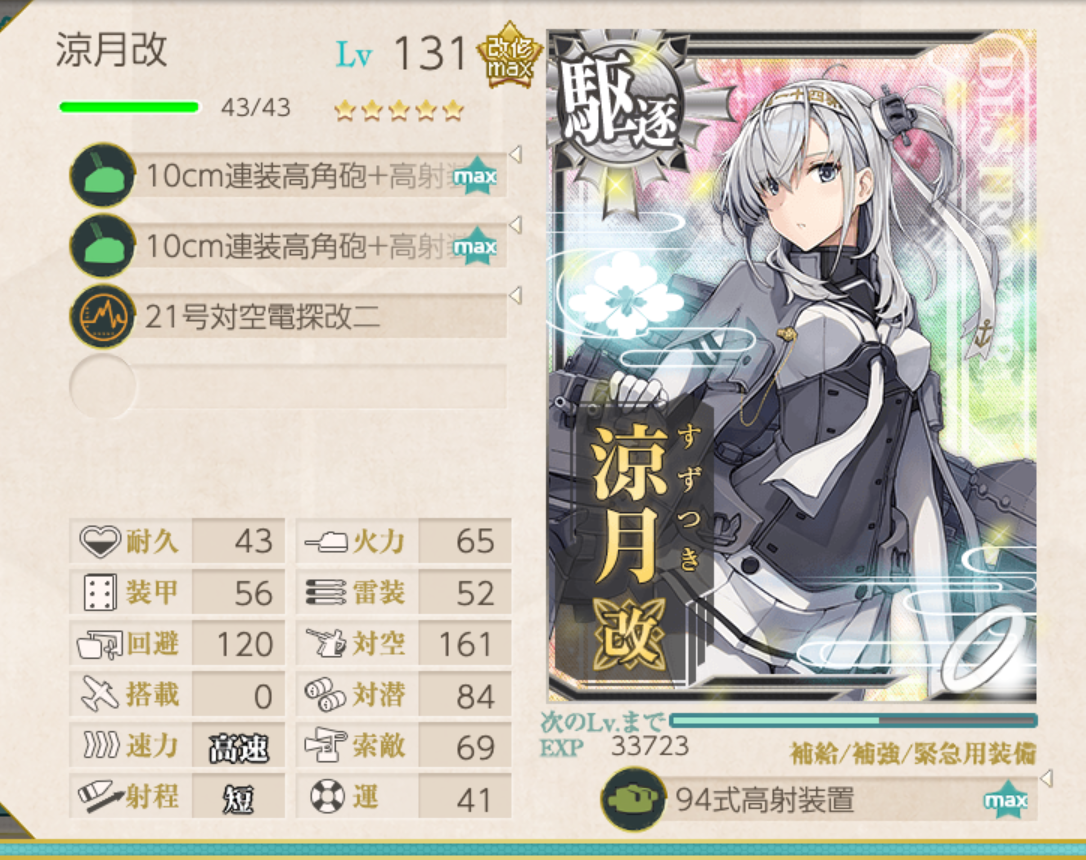Image resolution: width=1086 pixels, height=860 pixels.
Task: Click the 対潜 depth charge icon
Action: point(326,695)
